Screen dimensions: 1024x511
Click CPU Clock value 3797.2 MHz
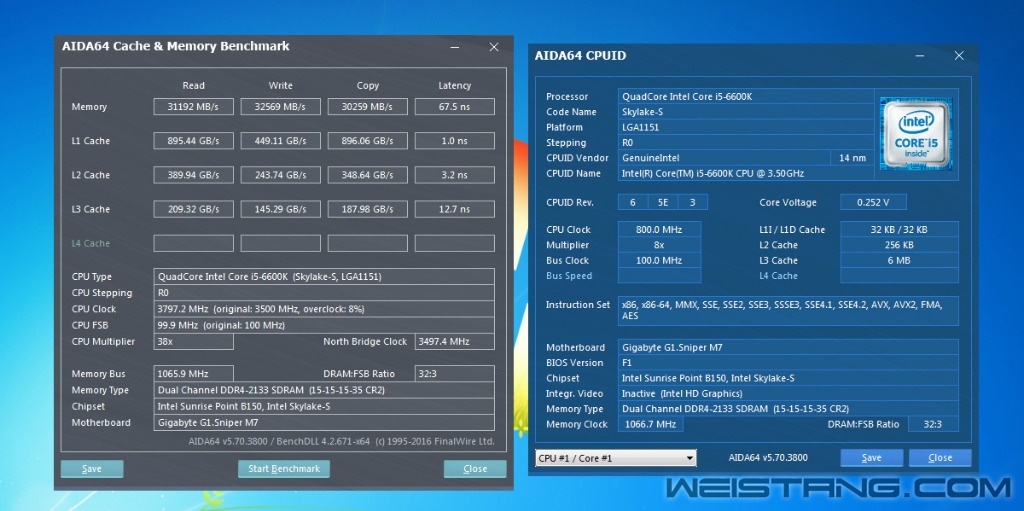coord(324,309)
